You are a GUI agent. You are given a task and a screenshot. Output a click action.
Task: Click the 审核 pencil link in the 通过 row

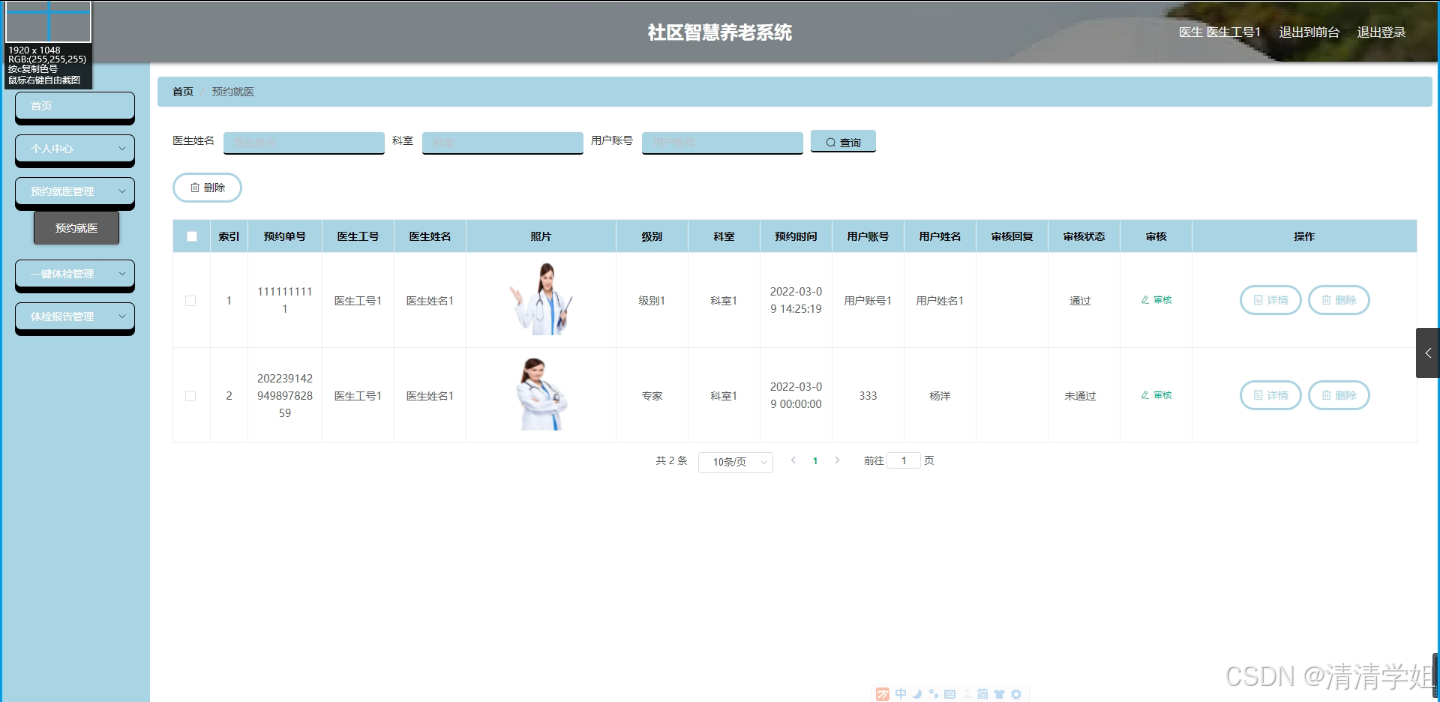1156,300
